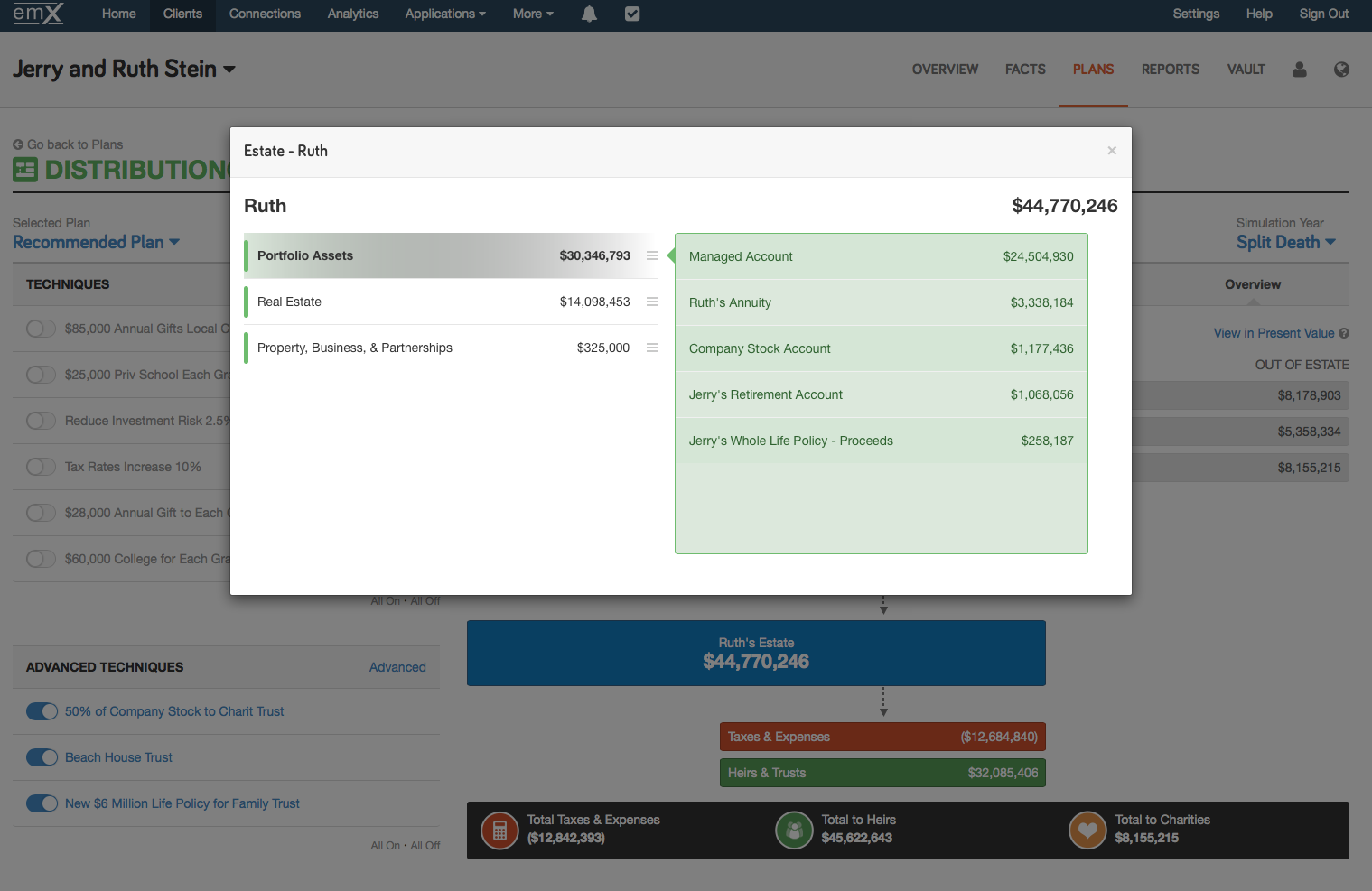1372x891 pixels.
Task: Open Help link
Action: pos(1259,14)
